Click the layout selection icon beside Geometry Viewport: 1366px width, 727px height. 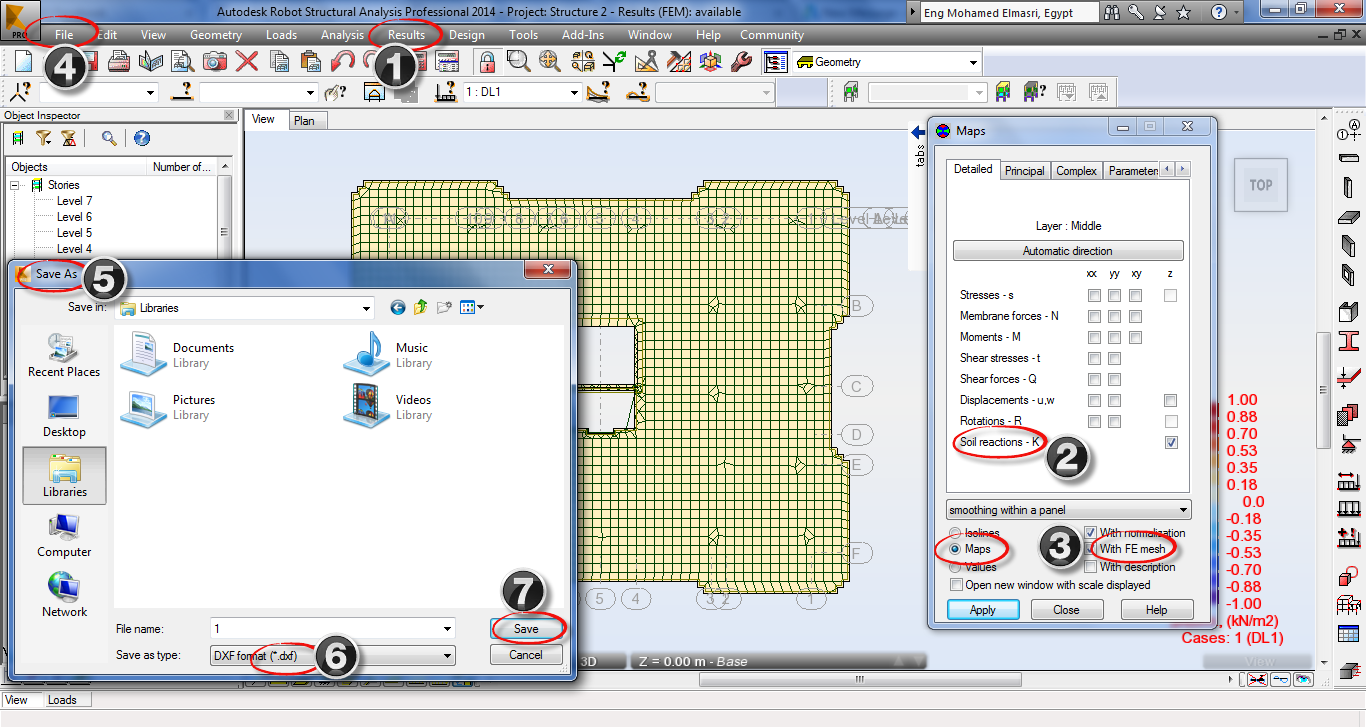[775, 62]
